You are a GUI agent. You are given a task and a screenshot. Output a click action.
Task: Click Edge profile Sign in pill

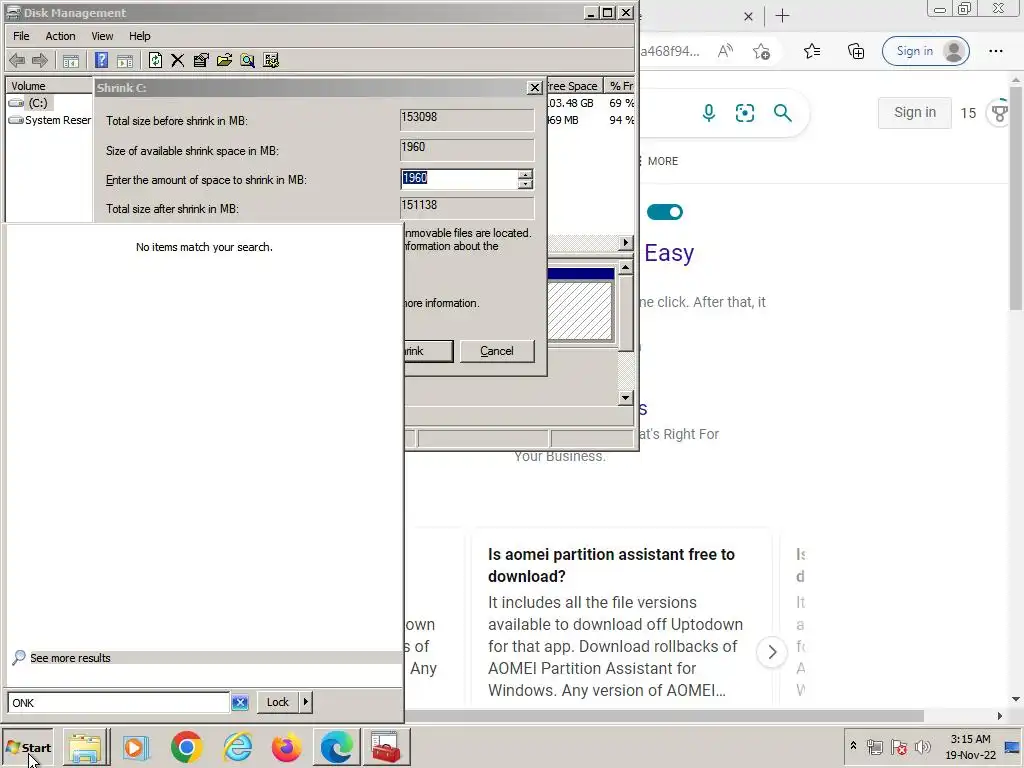[925, 51]
